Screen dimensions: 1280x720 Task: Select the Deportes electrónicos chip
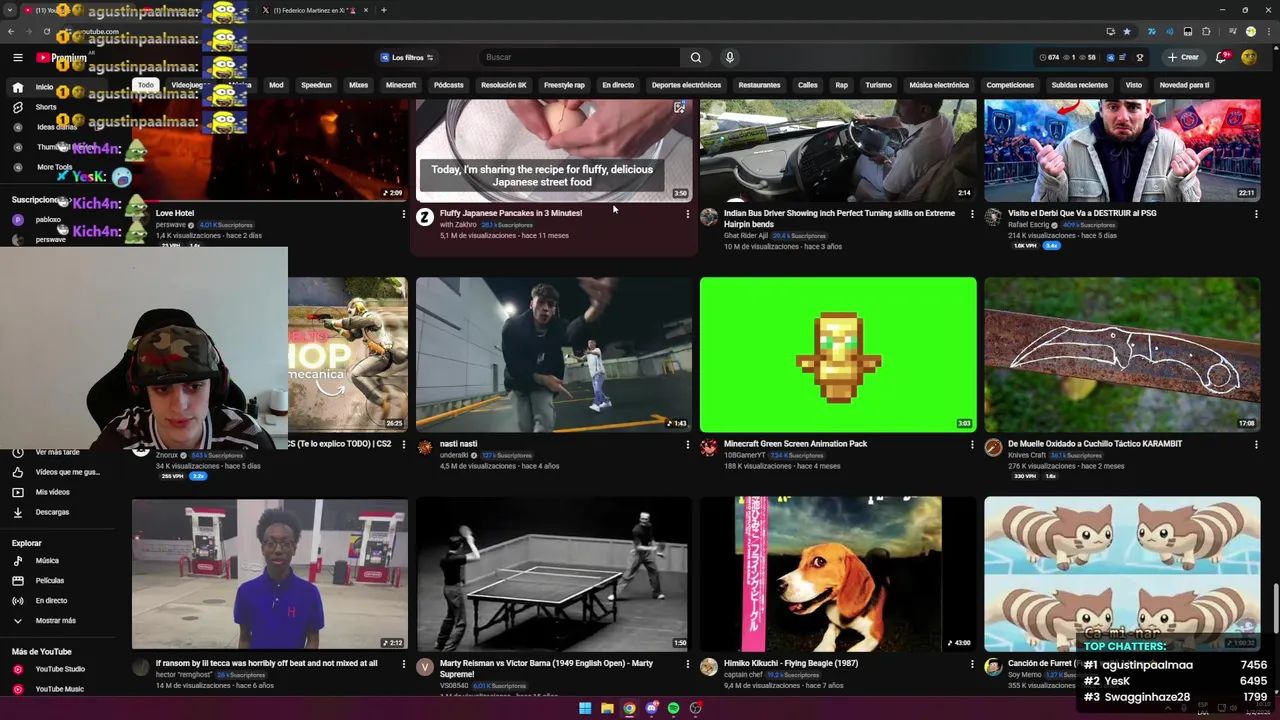click(686, 85)
